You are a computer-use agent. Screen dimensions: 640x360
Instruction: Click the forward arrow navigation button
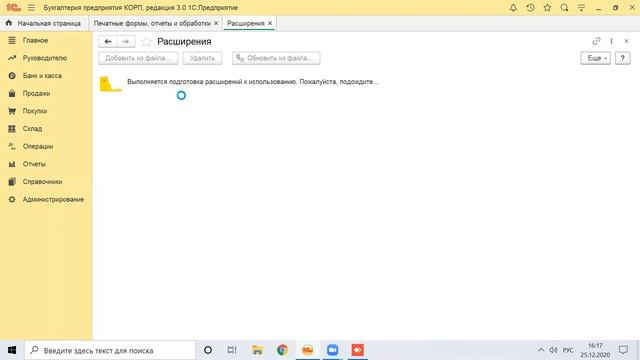tap(126, 42)
